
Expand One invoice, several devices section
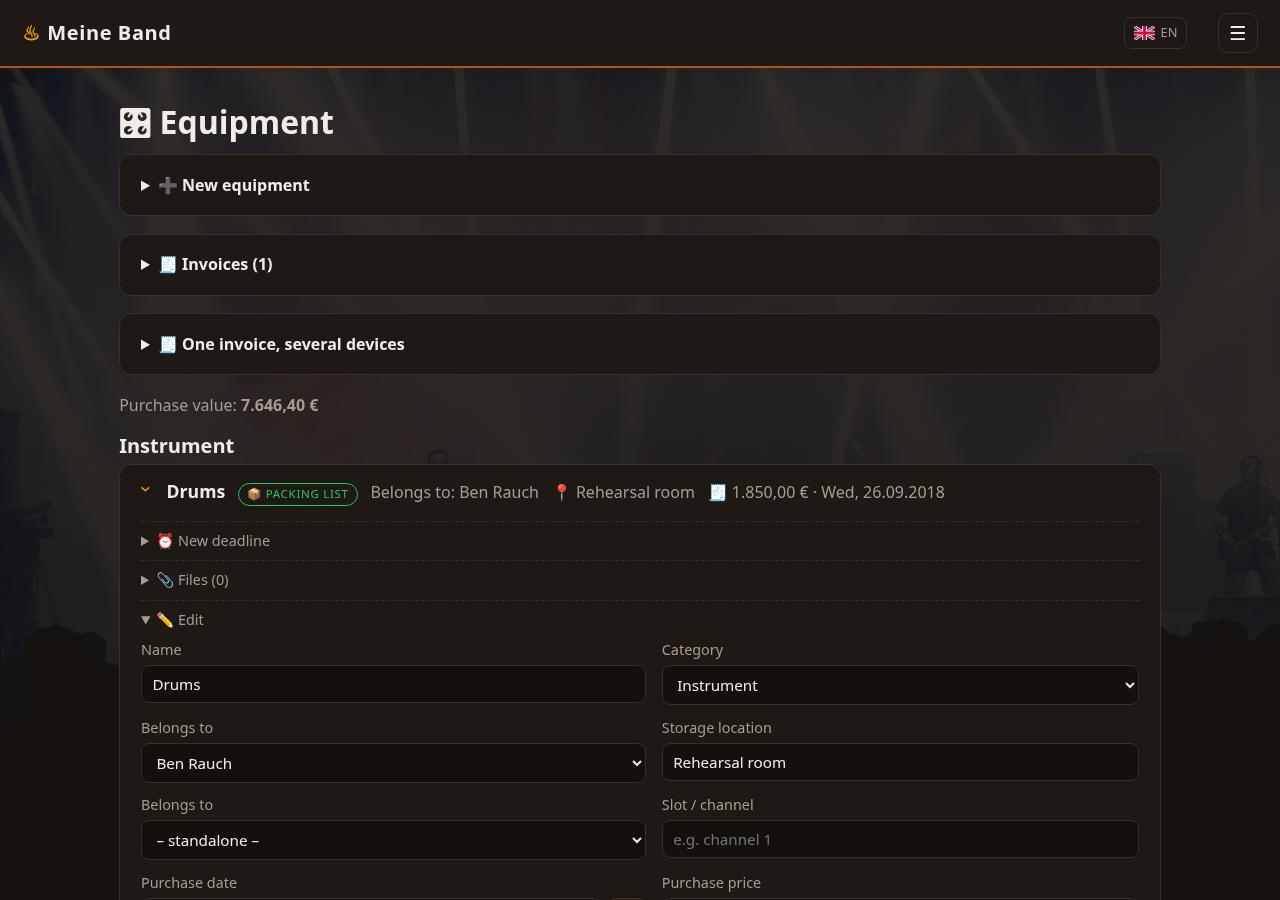pyautogui.click(x=640, y=344)
